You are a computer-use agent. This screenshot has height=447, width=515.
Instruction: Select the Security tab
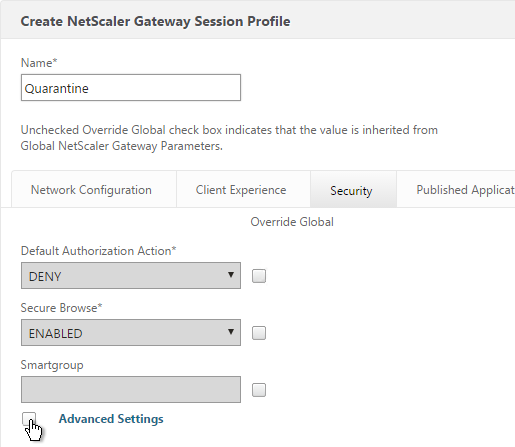353,189
